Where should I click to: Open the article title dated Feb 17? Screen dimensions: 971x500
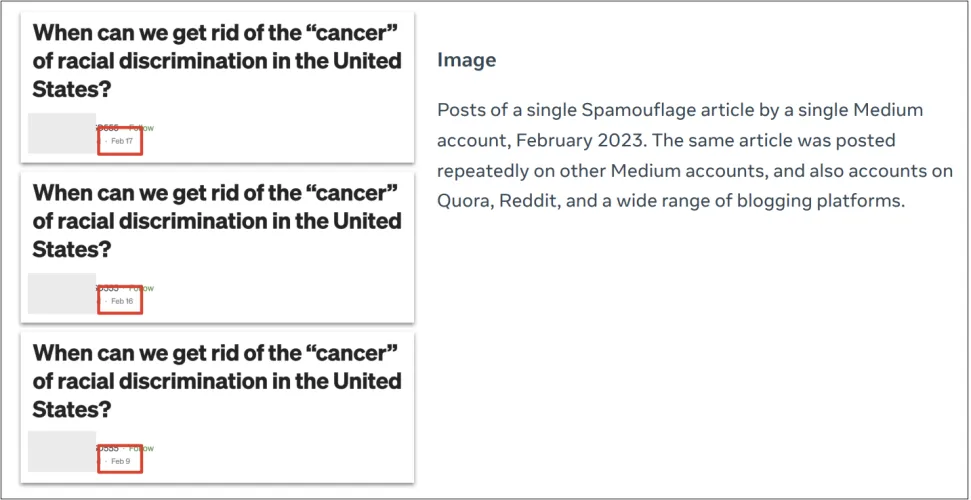coord(217,60)
